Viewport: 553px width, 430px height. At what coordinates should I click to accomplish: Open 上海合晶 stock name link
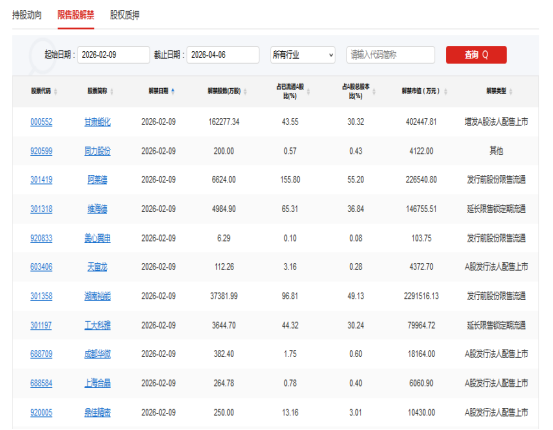(x=97, y=383)
